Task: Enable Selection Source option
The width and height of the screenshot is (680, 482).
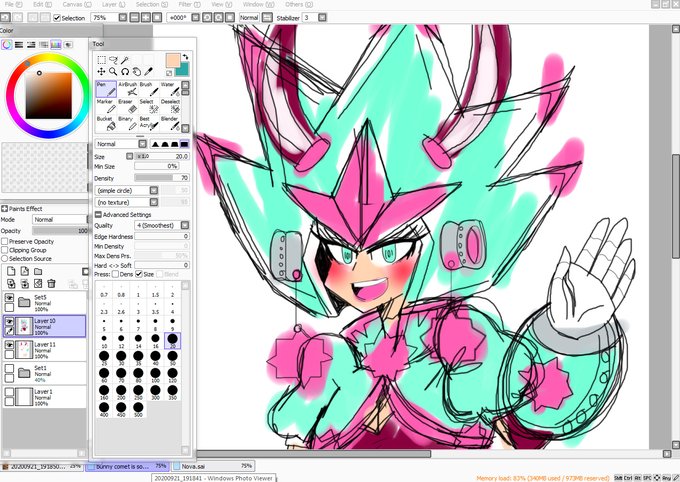Action: [x=5, y=259]
